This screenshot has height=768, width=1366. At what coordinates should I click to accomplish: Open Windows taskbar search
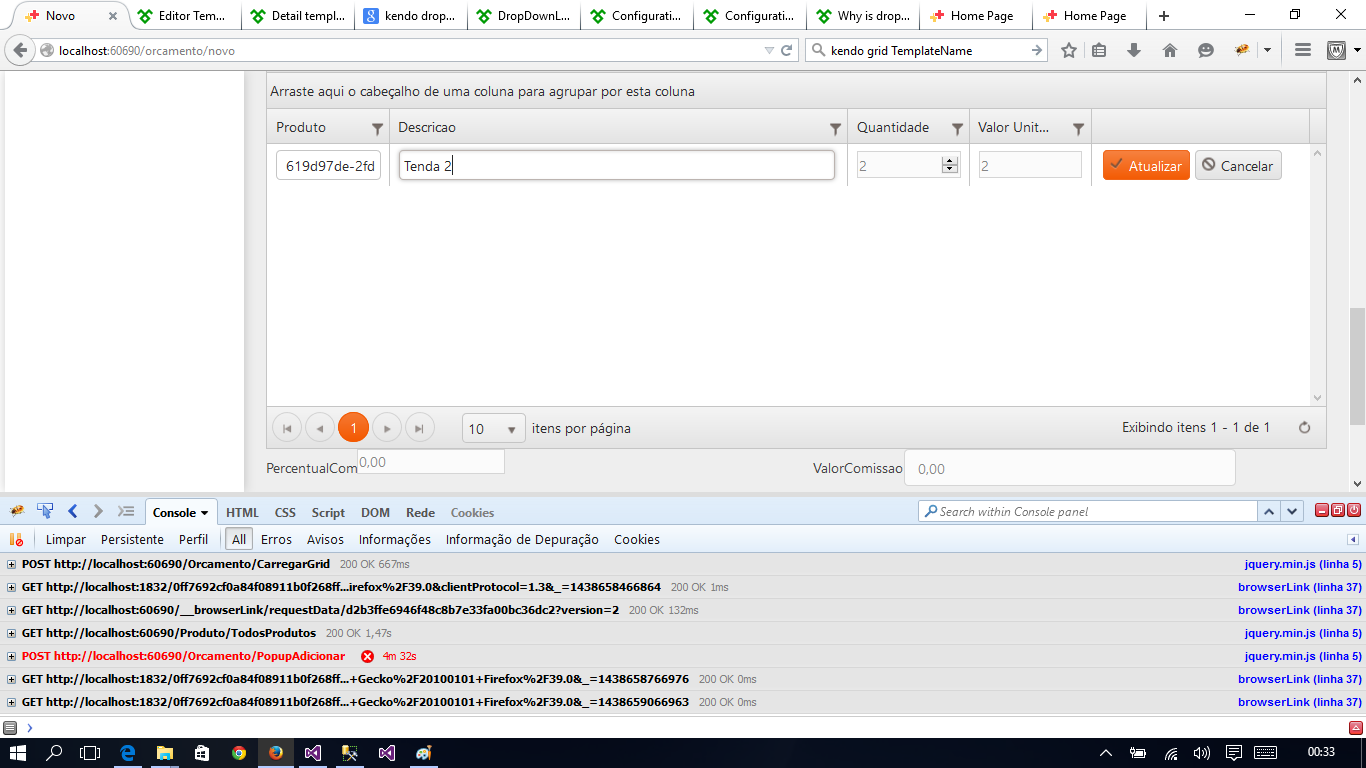[55, 752]
